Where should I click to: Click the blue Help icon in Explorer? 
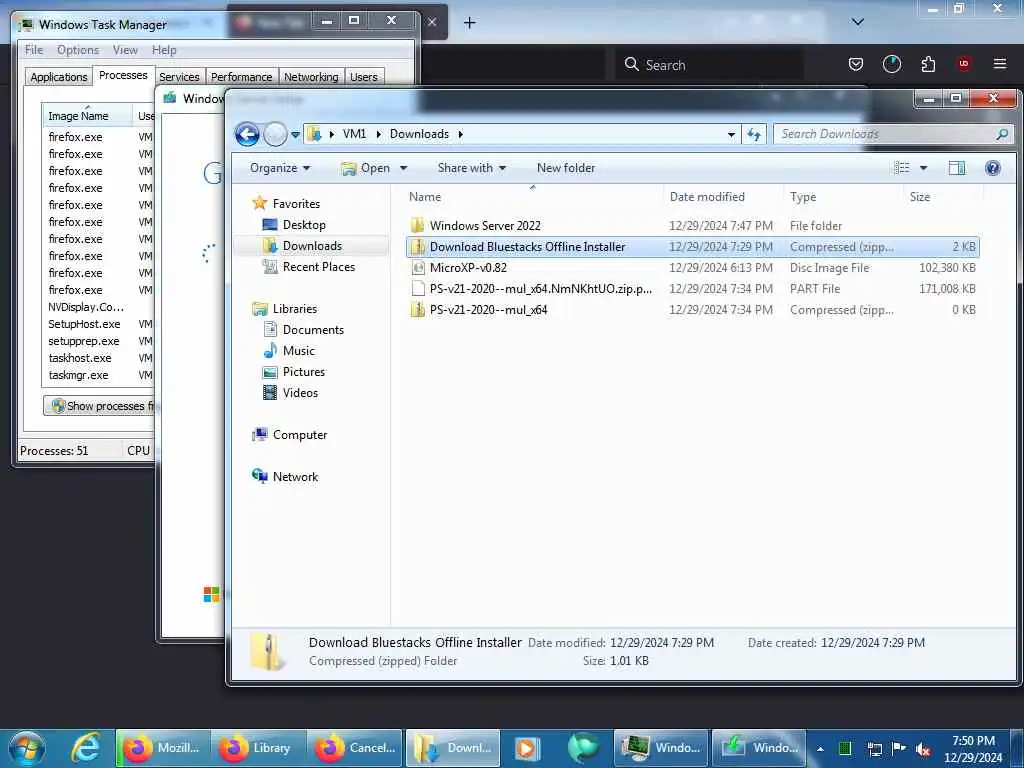(x=993, y=168)
